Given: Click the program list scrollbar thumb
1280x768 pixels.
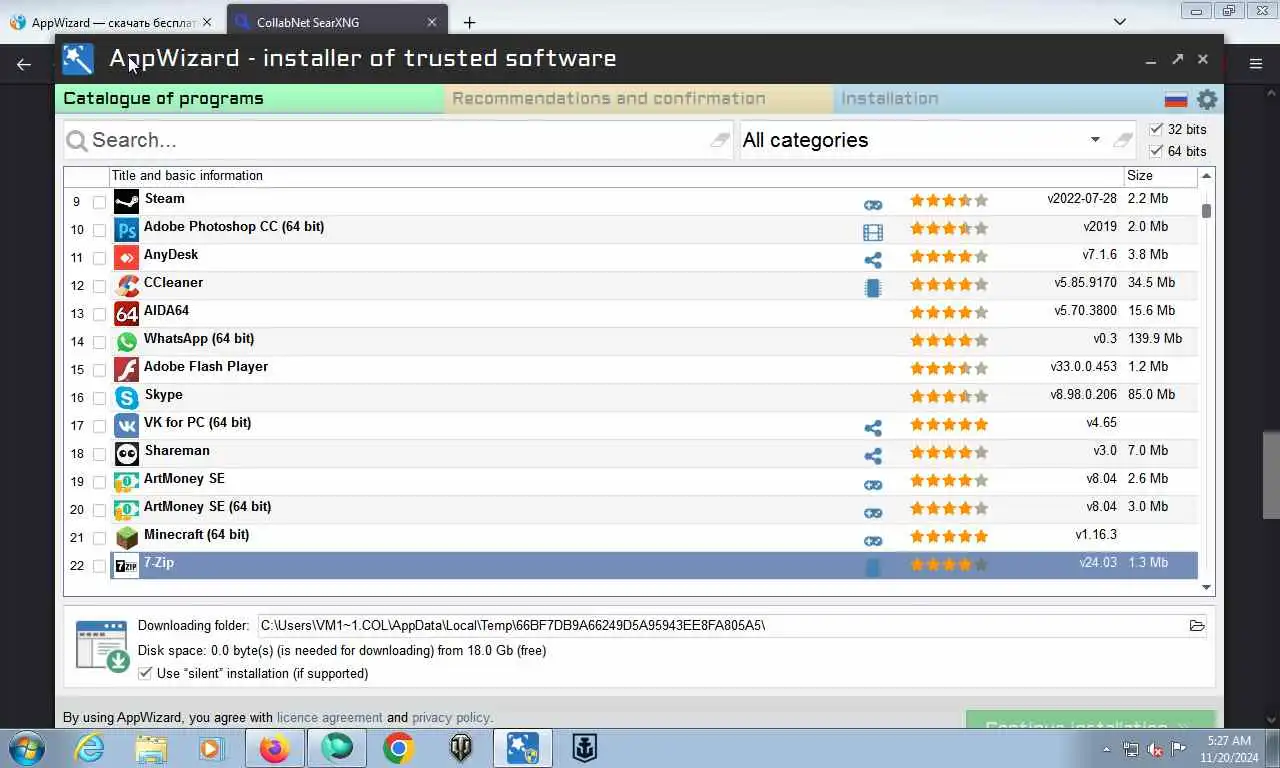Looking at the screenshot, I should [1206, 211].
